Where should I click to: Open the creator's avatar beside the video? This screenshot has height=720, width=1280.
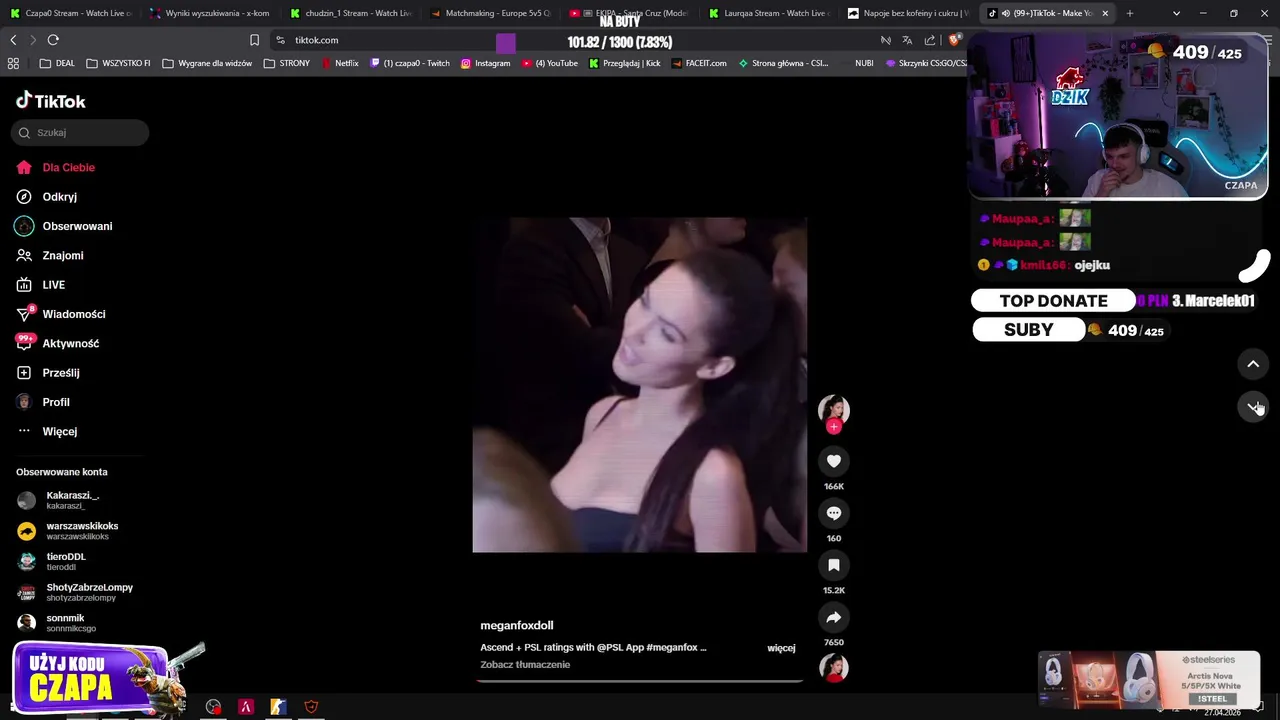833,409
